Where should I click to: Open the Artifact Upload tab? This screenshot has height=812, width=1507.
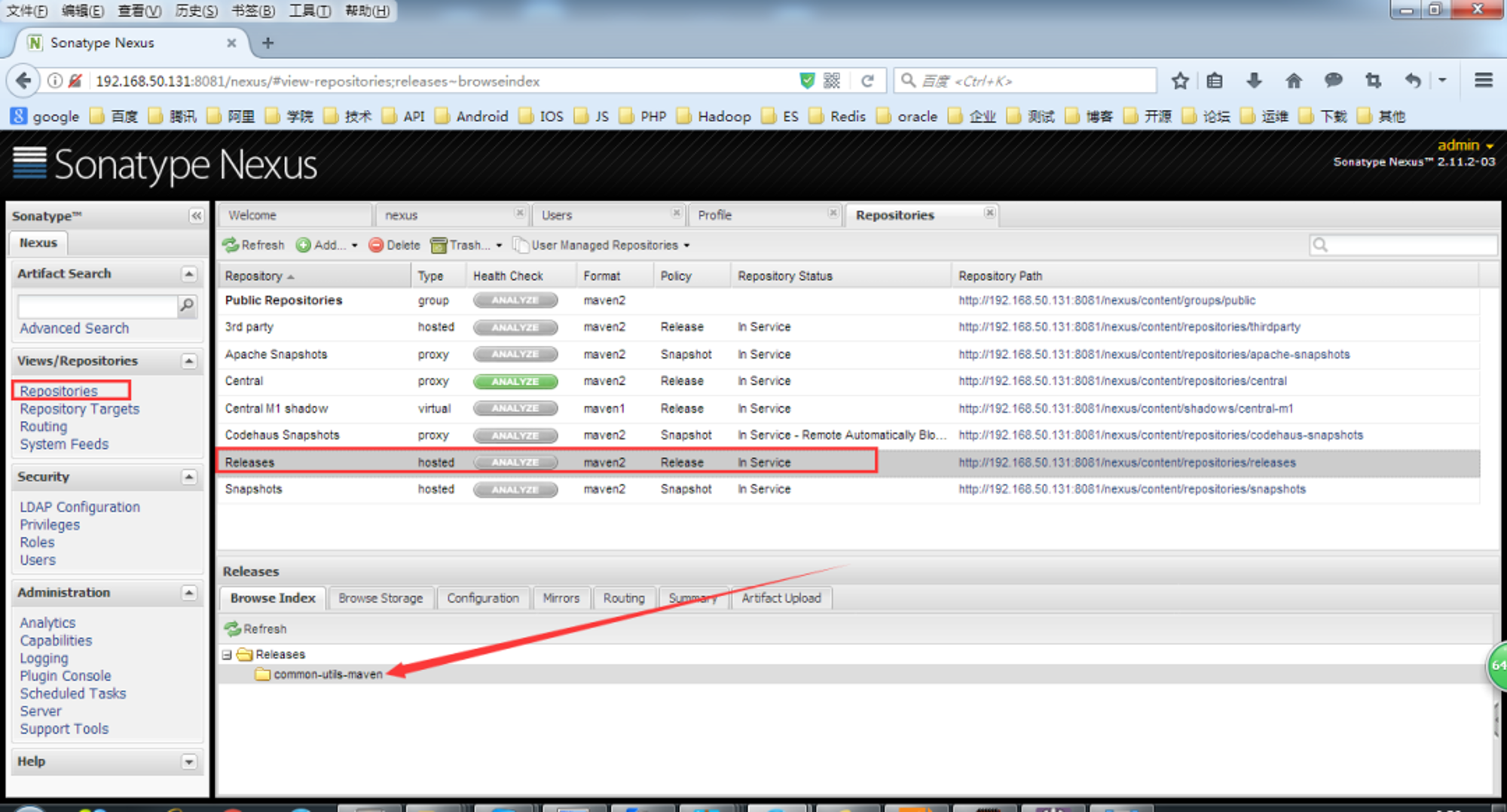(781, 598)
